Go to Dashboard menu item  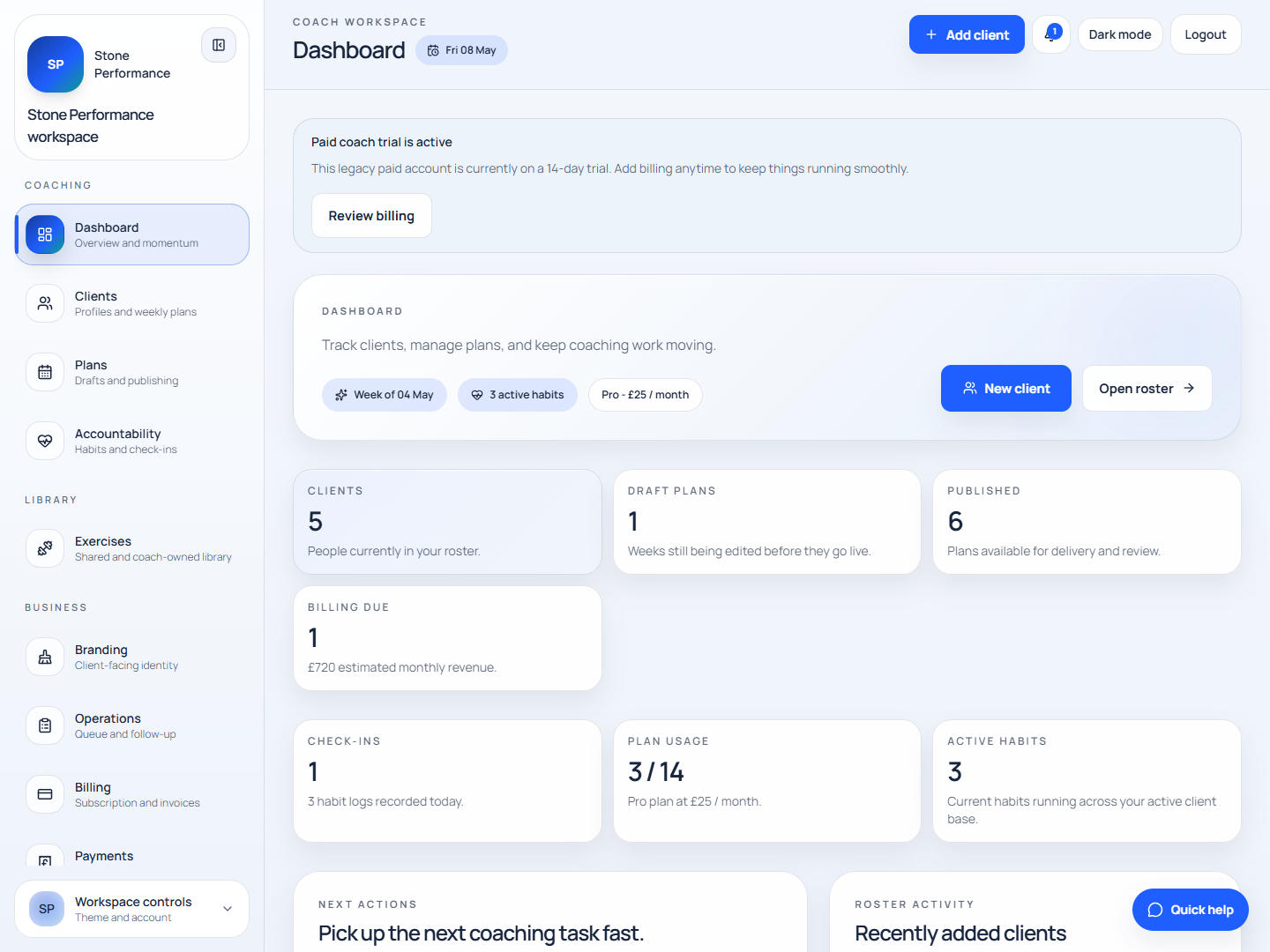tap(132, 234)
